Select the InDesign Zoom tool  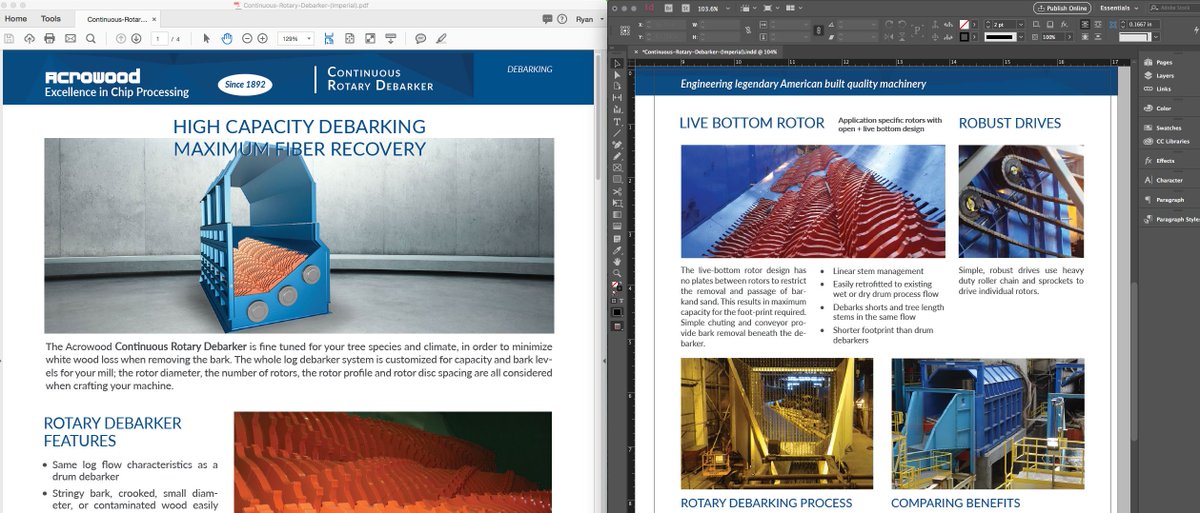coord(617,273)
